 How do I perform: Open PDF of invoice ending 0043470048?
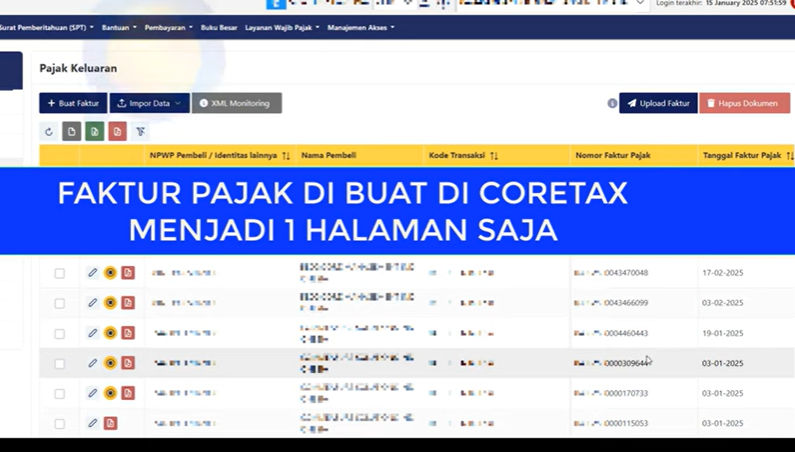pos(128,273)
